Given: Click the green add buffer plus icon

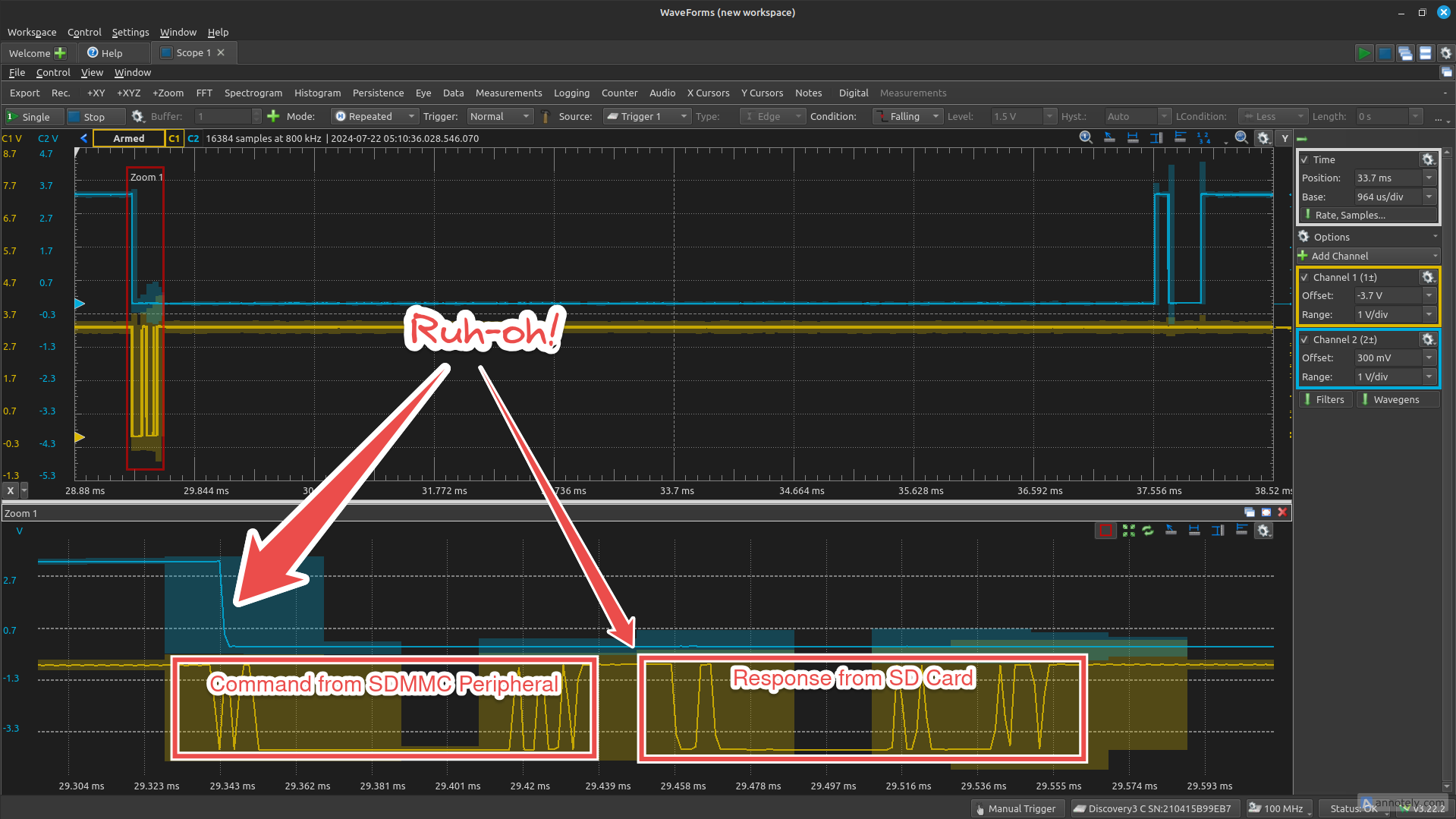Looking at the screenshot, I should pos(273,116).
